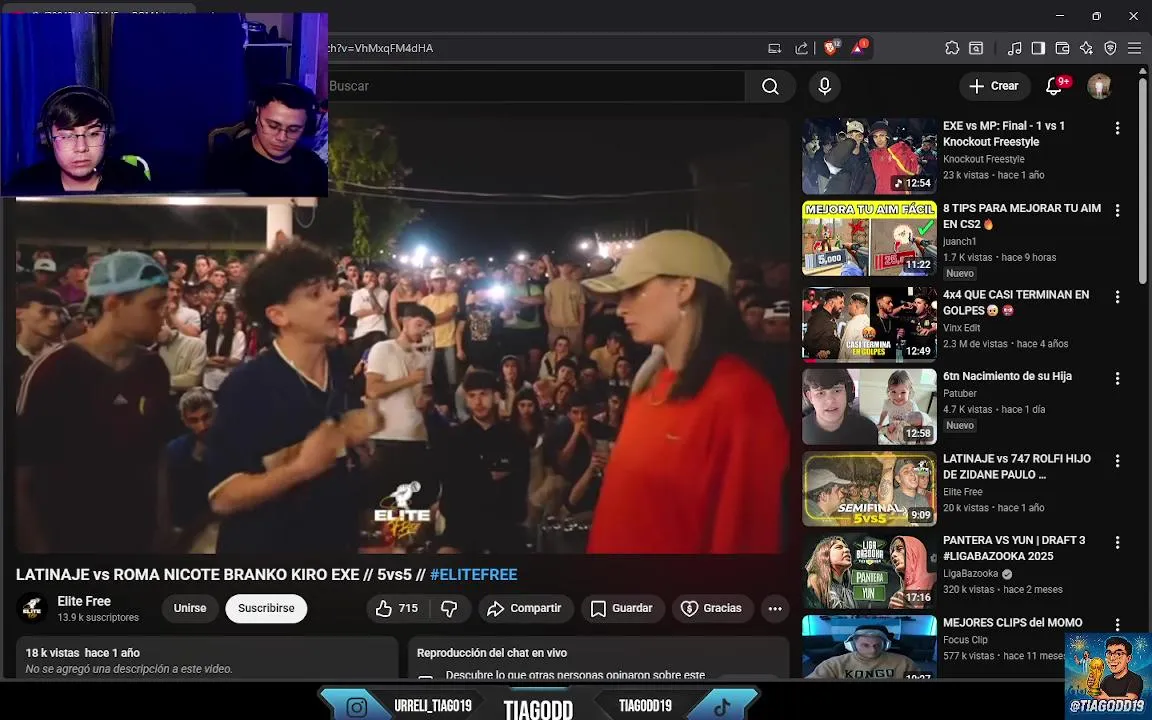1152x720 pixels.
Task: Click the Compartir share button
Action: point(525,608)
